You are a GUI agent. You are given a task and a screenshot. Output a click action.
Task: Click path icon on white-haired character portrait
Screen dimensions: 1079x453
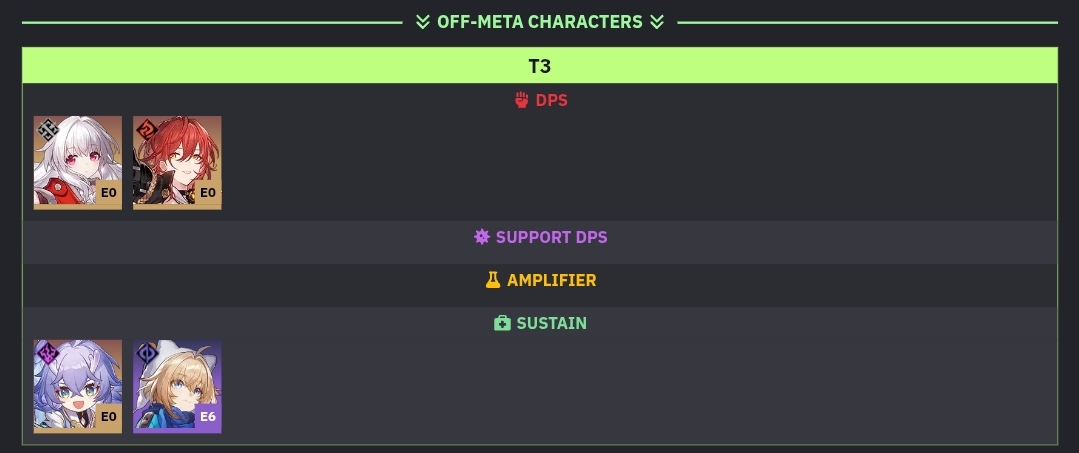pos(47,129)
